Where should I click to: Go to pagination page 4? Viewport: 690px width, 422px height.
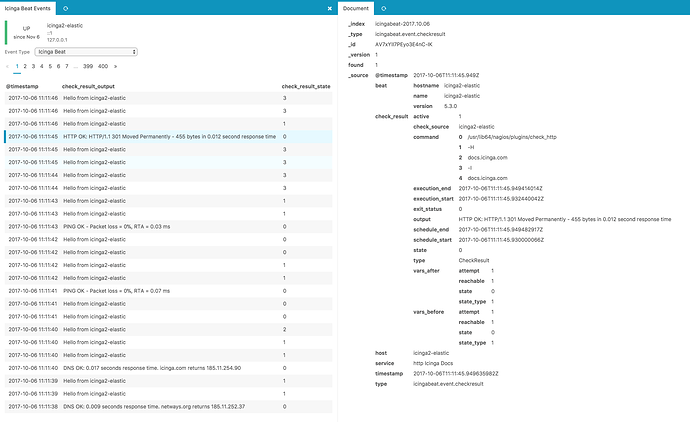click(x=42, y=66)
